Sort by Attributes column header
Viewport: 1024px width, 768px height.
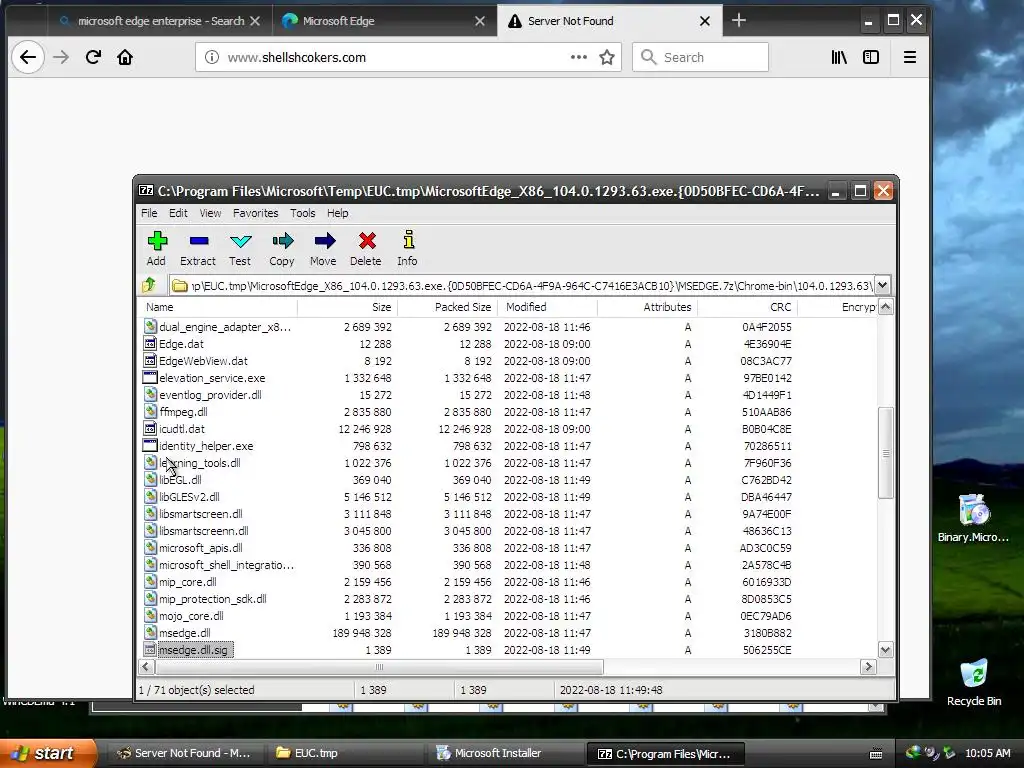647,307
